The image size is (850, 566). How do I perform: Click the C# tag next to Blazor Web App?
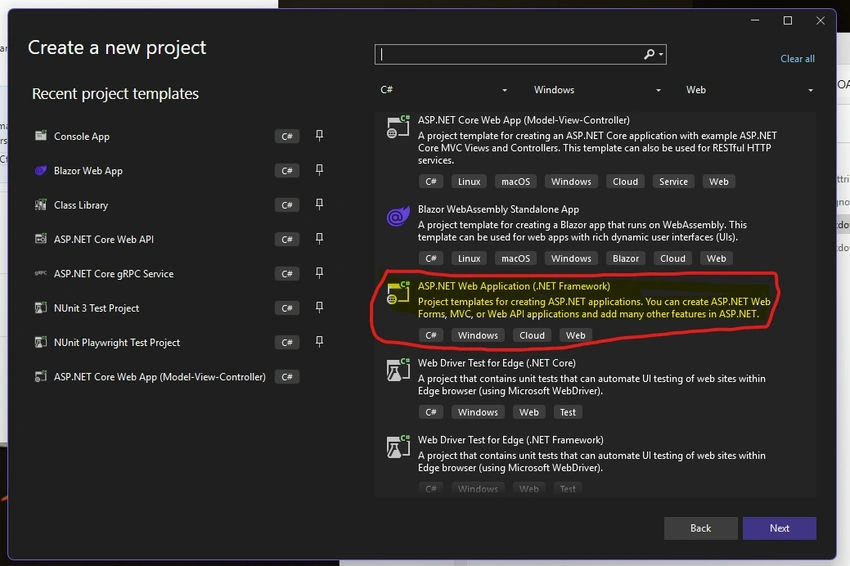coord(287,171)
